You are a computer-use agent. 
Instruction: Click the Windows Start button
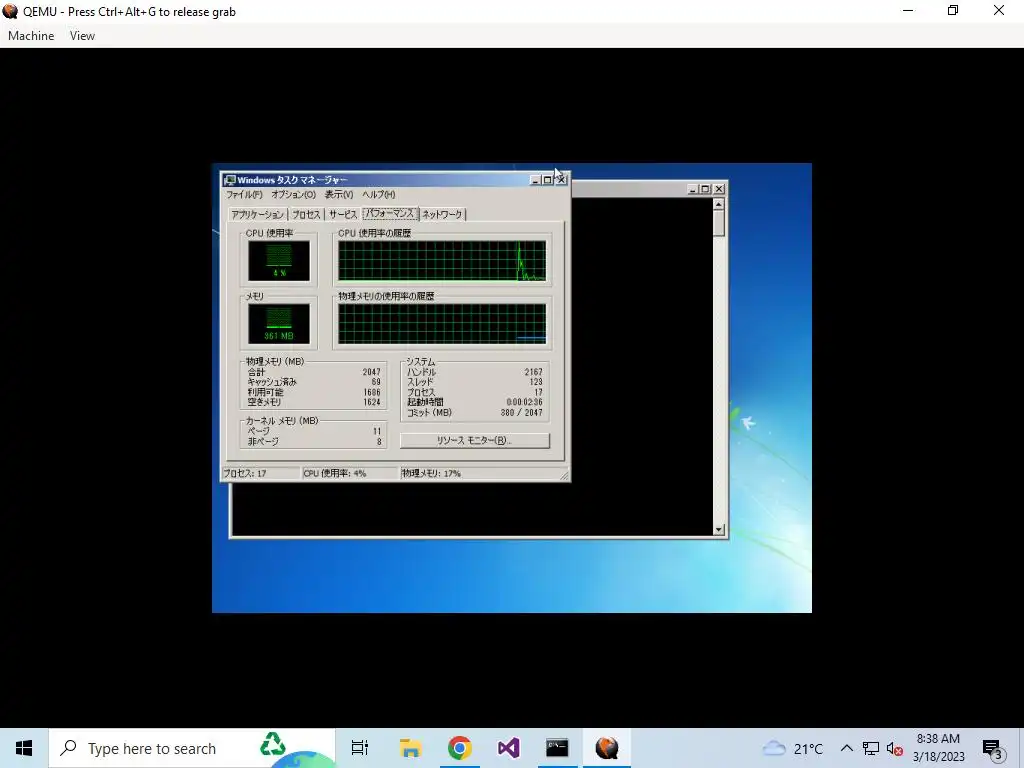24,748
